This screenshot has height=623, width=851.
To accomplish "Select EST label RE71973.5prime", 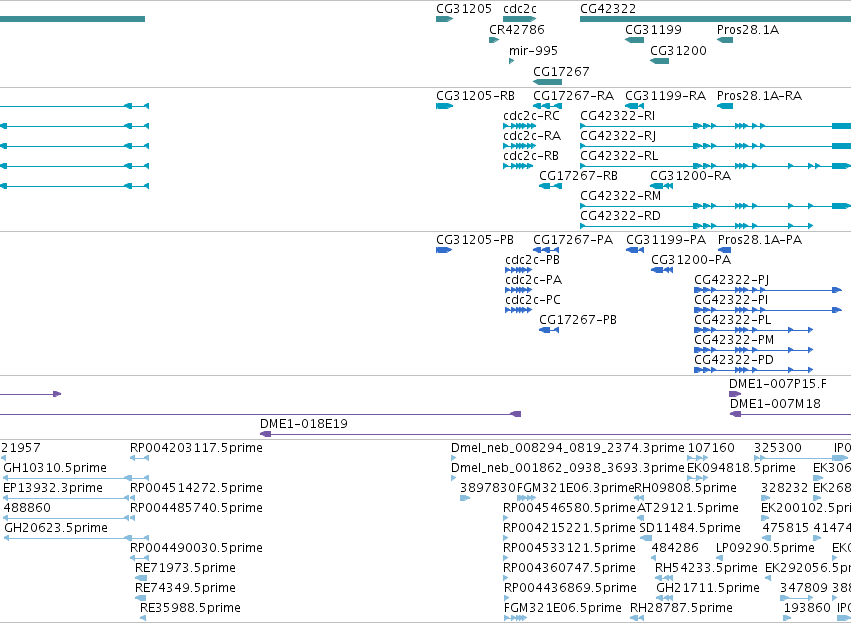I will (186, 569).
